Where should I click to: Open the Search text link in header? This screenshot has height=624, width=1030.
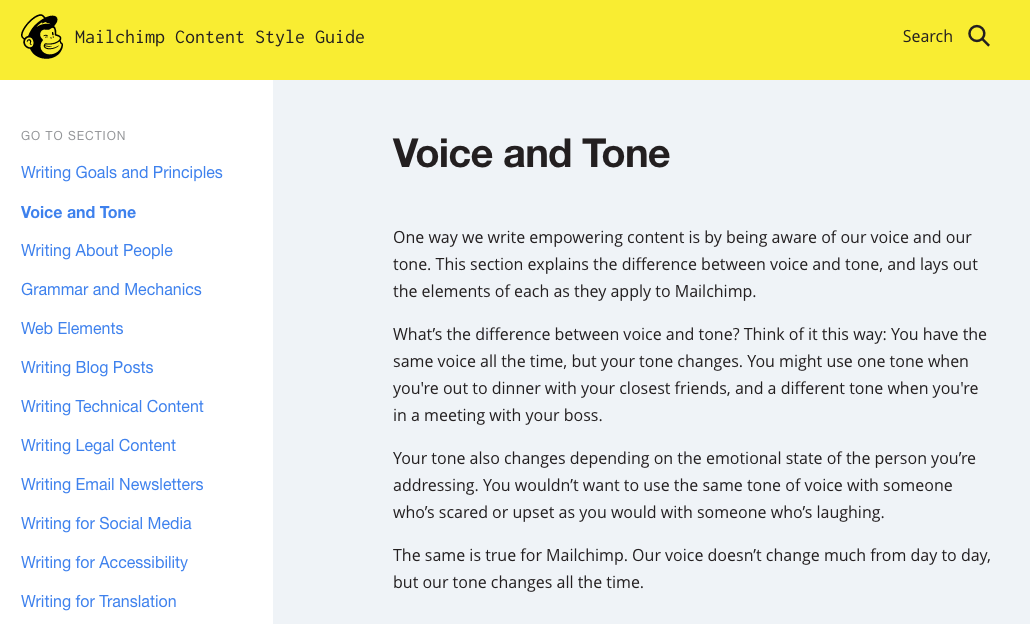(927, 36)
